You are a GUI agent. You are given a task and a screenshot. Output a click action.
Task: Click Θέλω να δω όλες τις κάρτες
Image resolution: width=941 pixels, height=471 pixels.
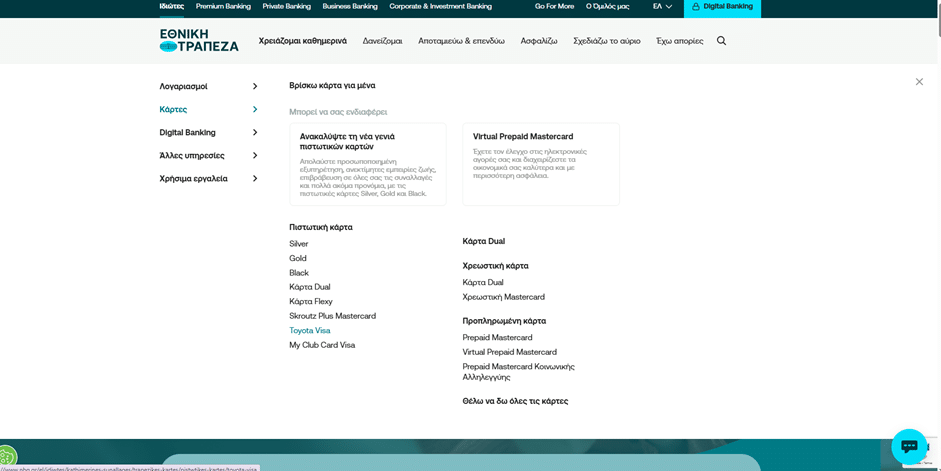pos(515,401)
